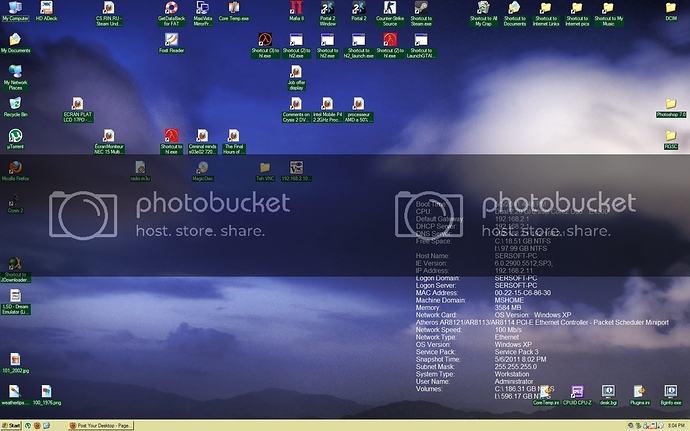Select the Job offer display file

tap(296, 73)
